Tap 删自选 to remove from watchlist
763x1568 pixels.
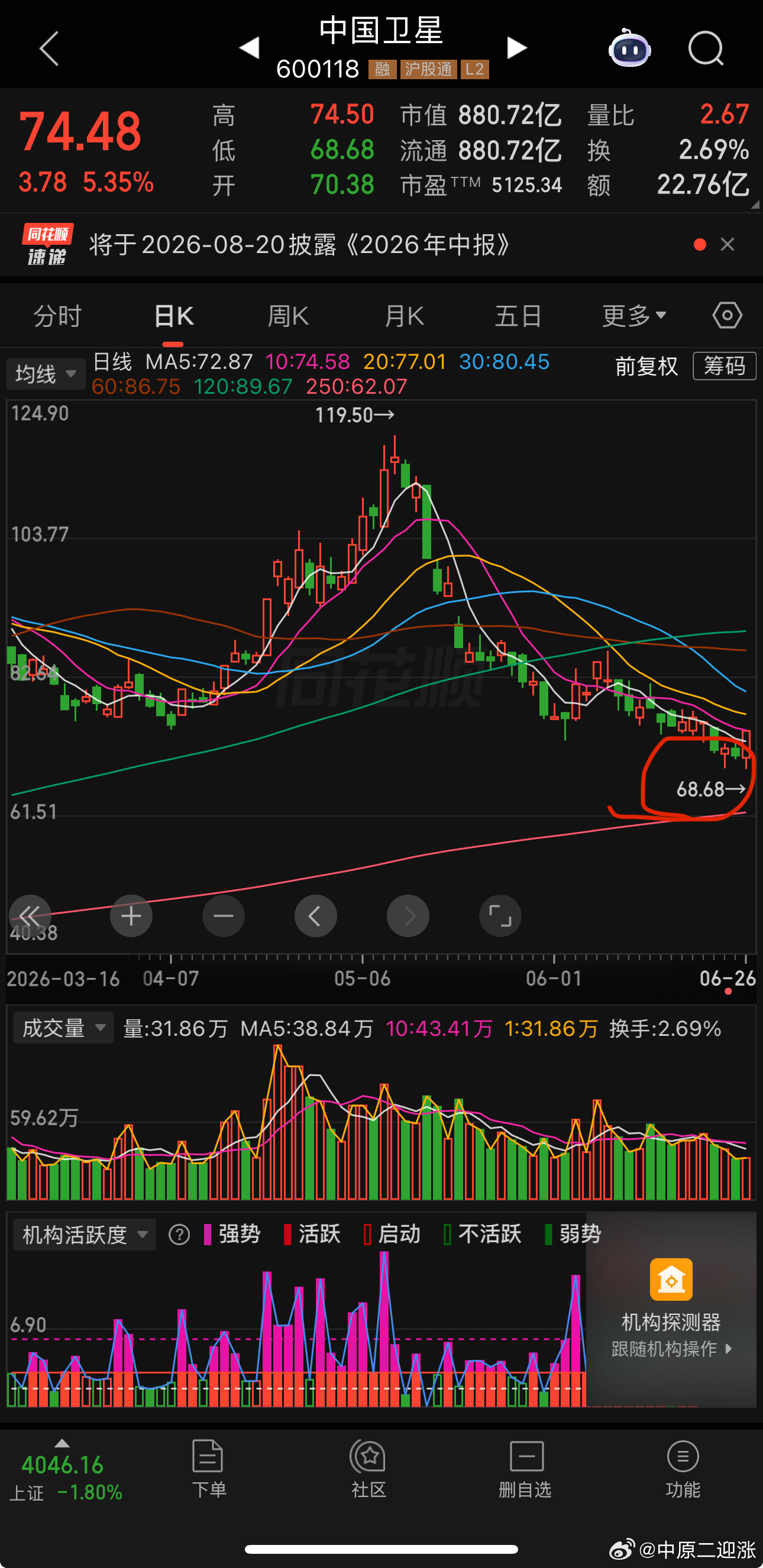coord(525,1469)
